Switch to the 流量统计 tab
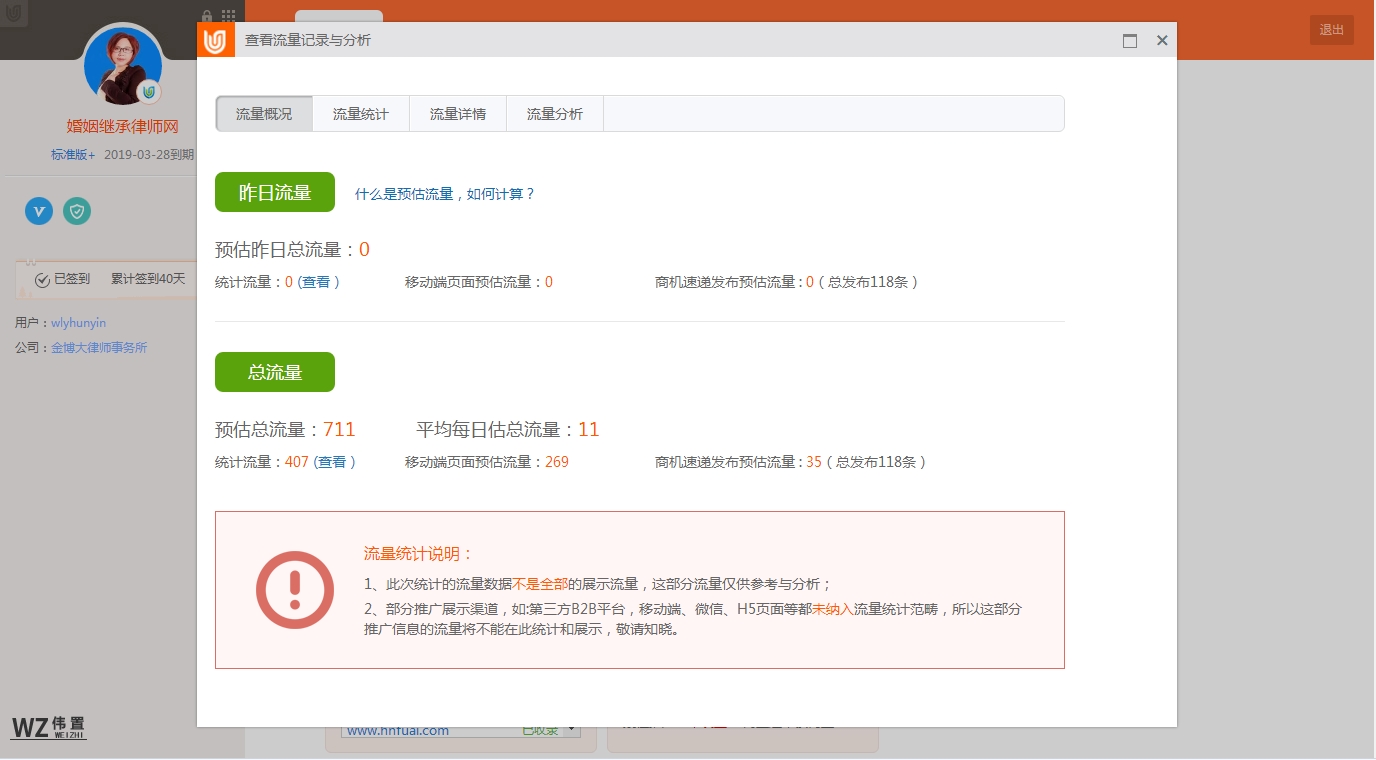The height and width of the screenshot is (760, 1376). point(361,114)
